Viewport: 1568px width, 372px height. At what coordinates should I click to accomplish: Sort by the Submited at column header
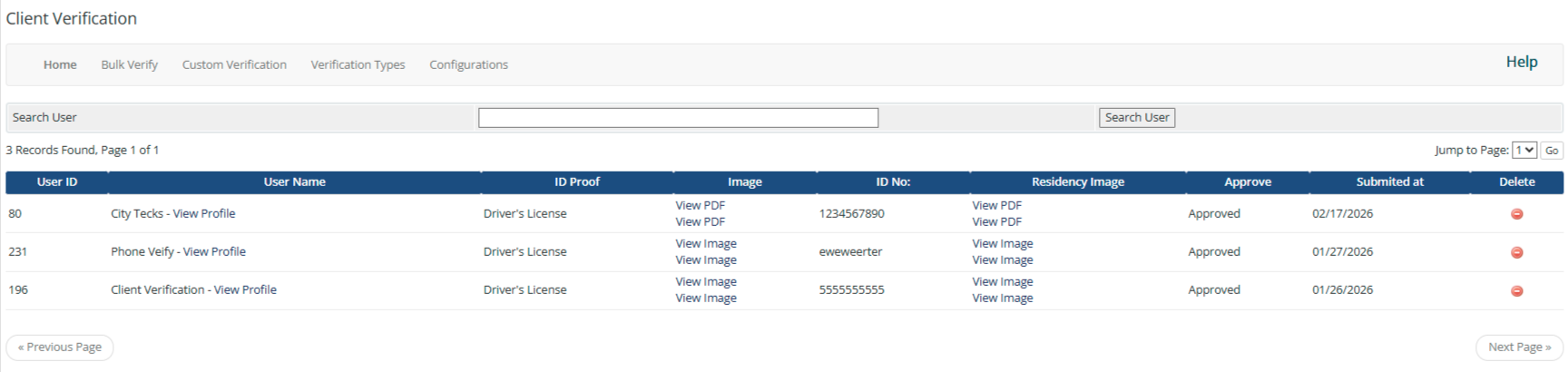(1389, 182)
